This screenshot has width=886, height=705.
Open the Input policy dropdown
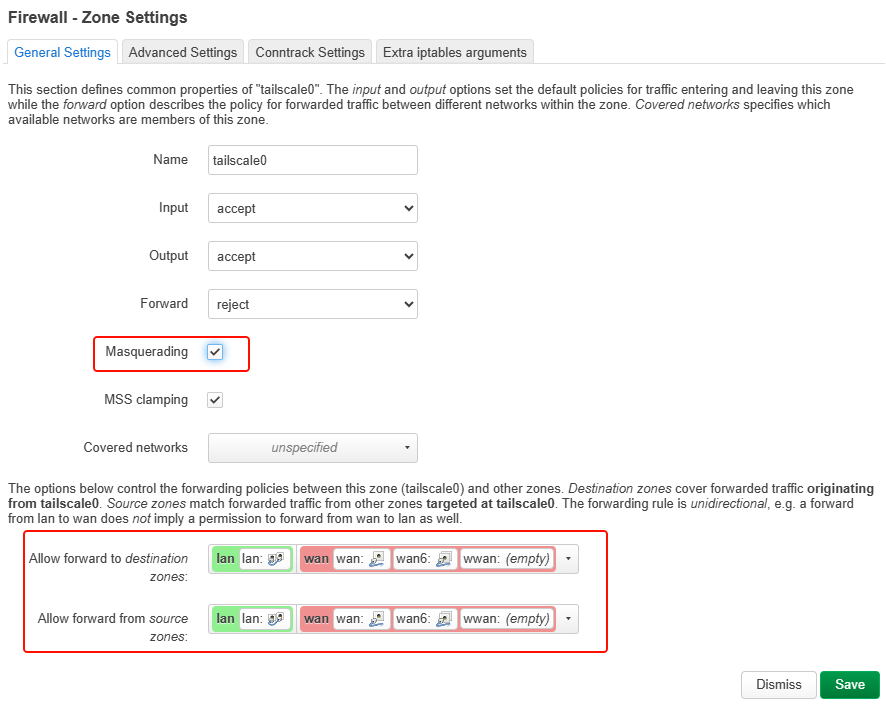tap(312, 208)
